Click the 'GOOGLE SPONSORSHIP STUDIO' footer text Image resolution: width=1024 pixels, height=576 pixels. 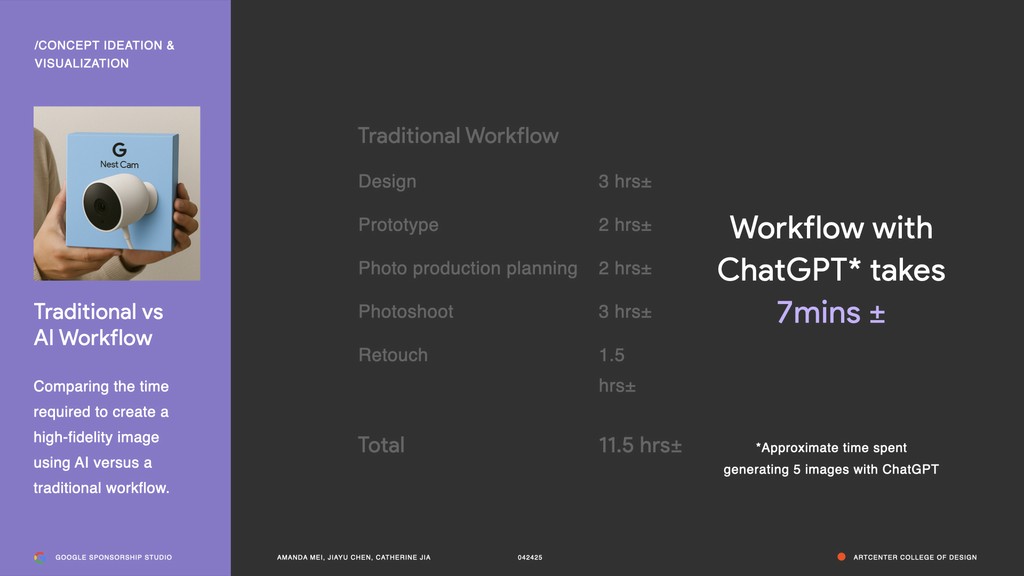pyautogui.click(x=114, y=557)
